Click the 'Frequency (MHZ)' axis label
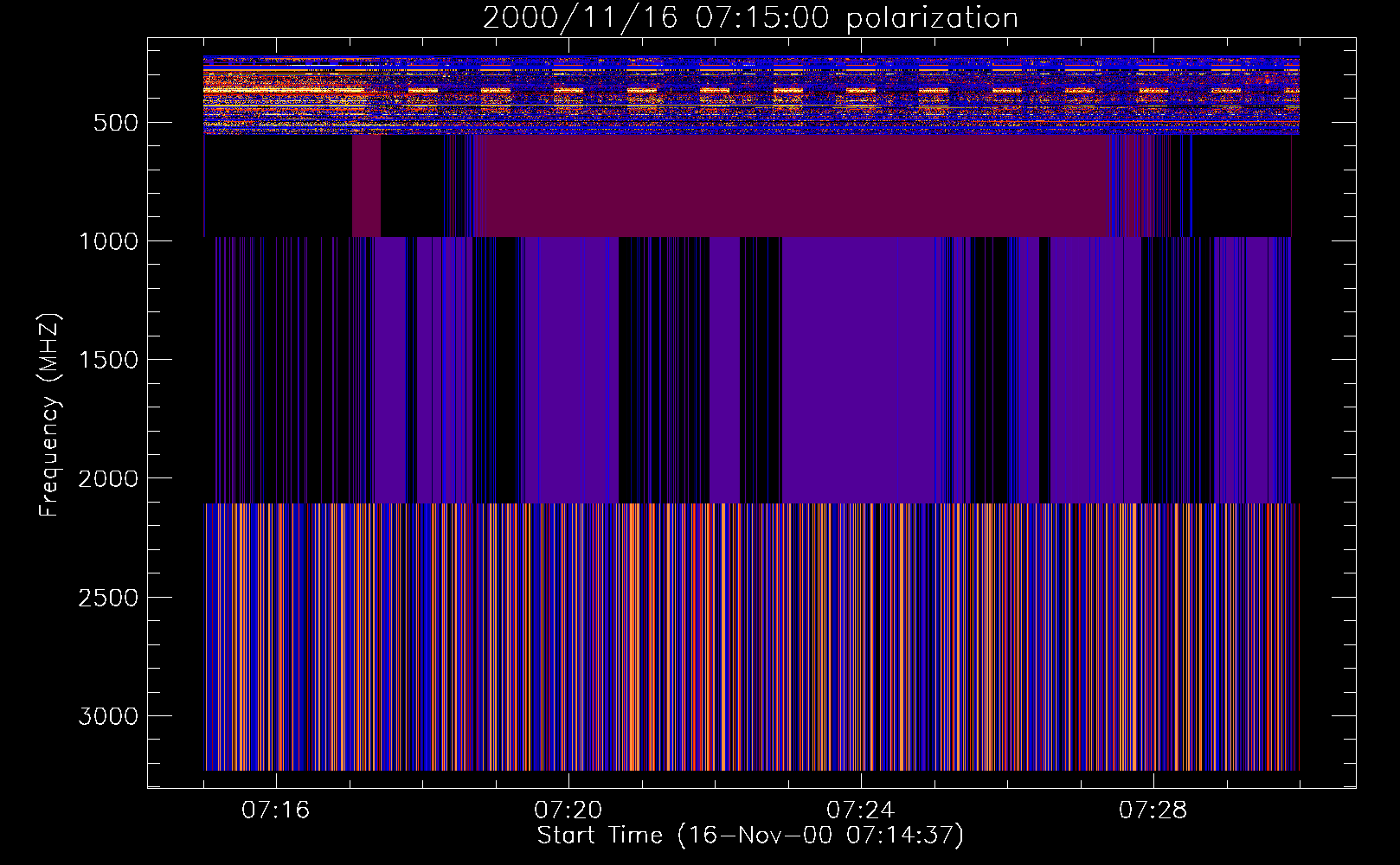This screenshot has width=1400, height=865. 49,414
